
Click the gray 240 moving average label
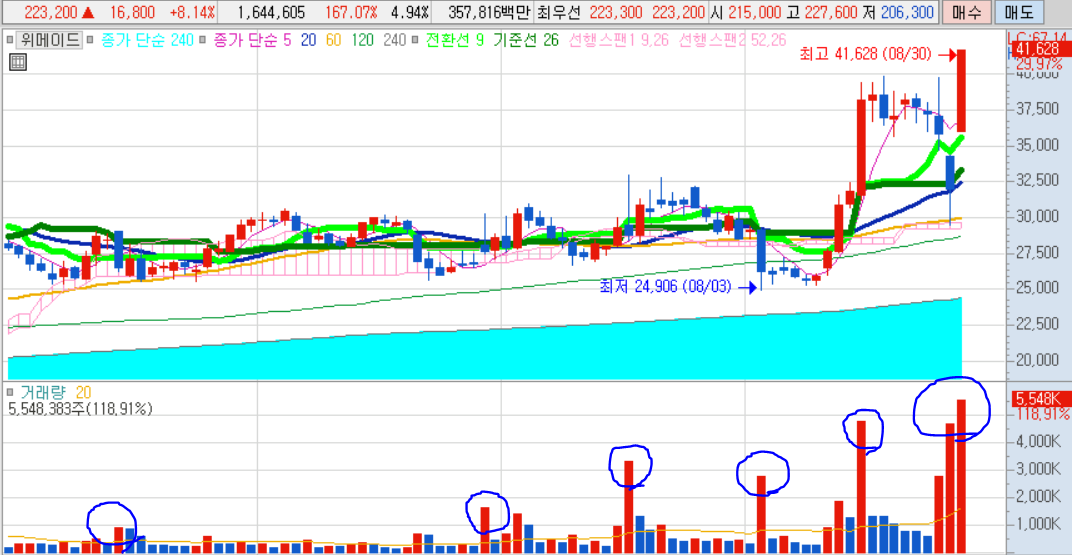coord(394,41)
